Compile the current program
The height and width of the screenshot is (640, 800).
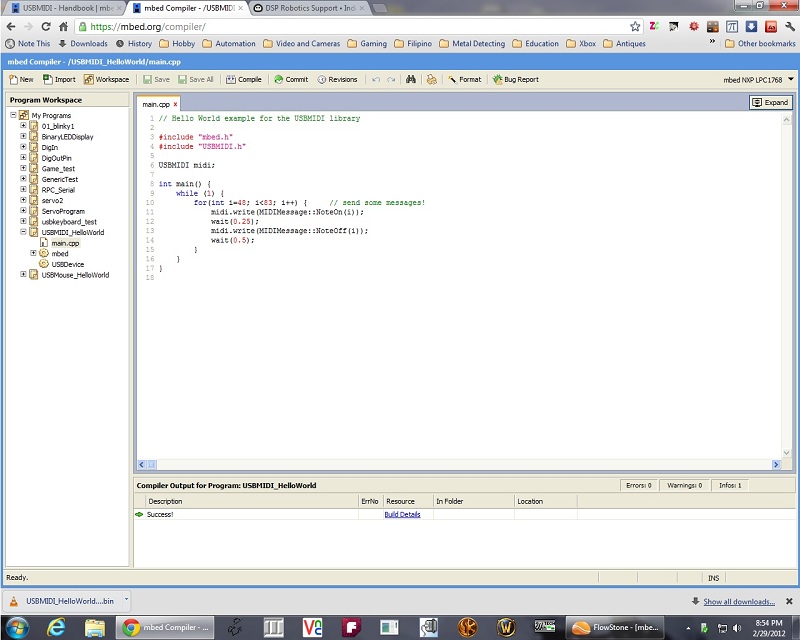point(243,79)
